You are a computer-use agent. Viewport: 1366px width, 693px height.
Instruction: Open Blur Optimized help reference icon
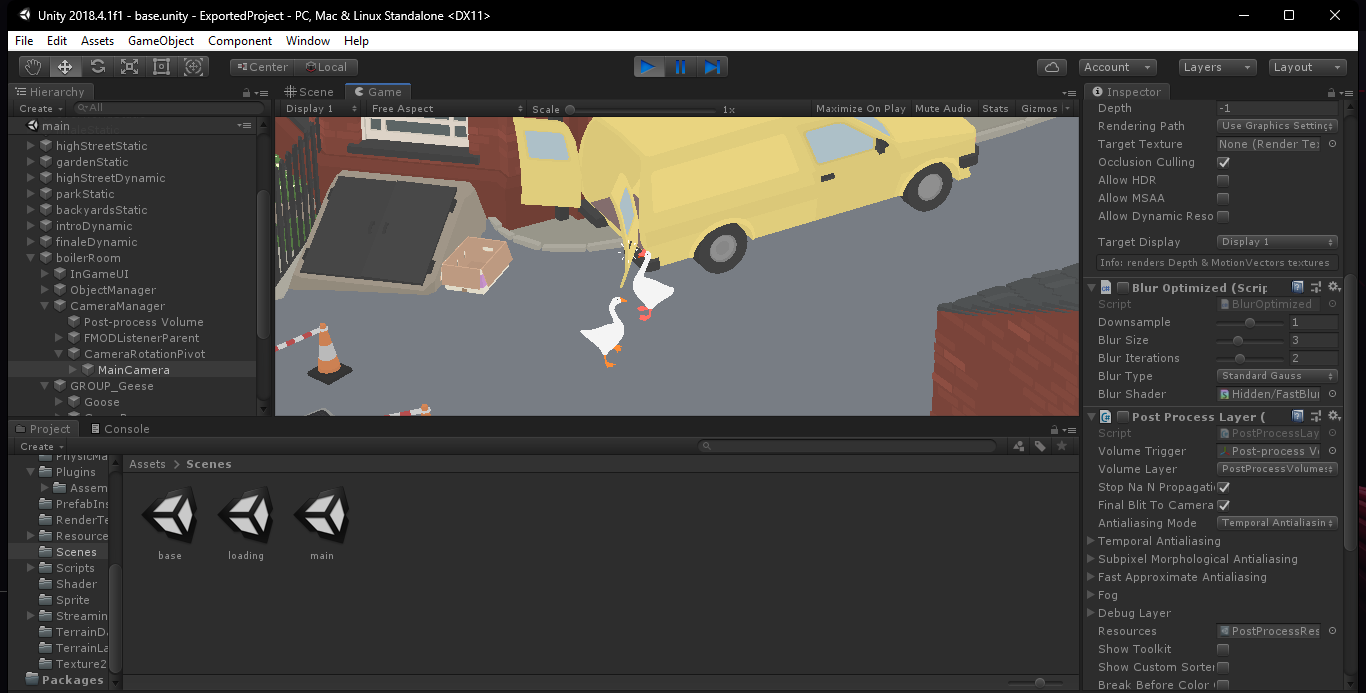tap(1297, 288)
